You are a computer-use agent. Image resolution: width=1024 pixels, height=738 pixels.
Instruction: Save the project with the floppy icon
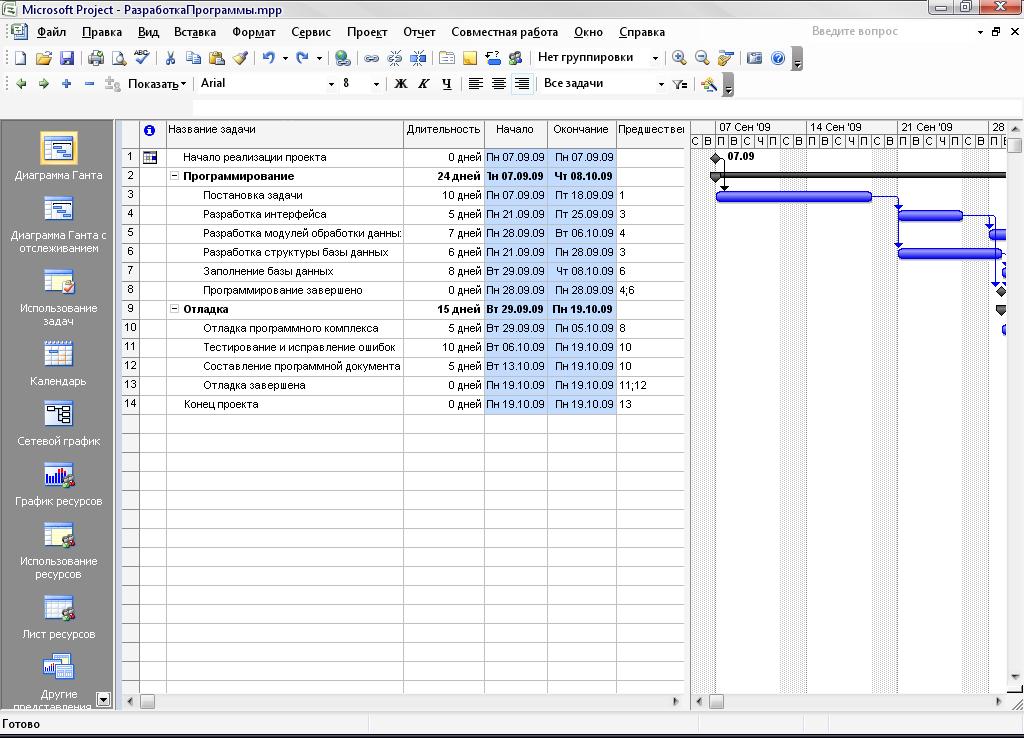pyautogui.click(x=67, y=58)
